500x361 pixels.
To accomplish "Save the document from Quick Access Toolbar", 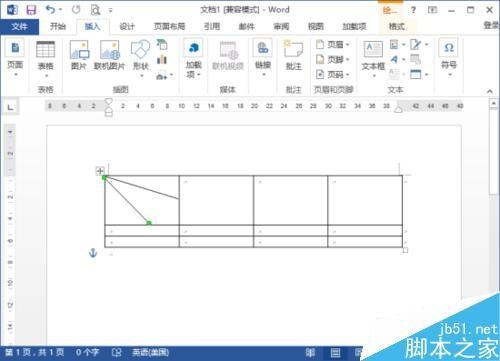I will tap(31, 10).
